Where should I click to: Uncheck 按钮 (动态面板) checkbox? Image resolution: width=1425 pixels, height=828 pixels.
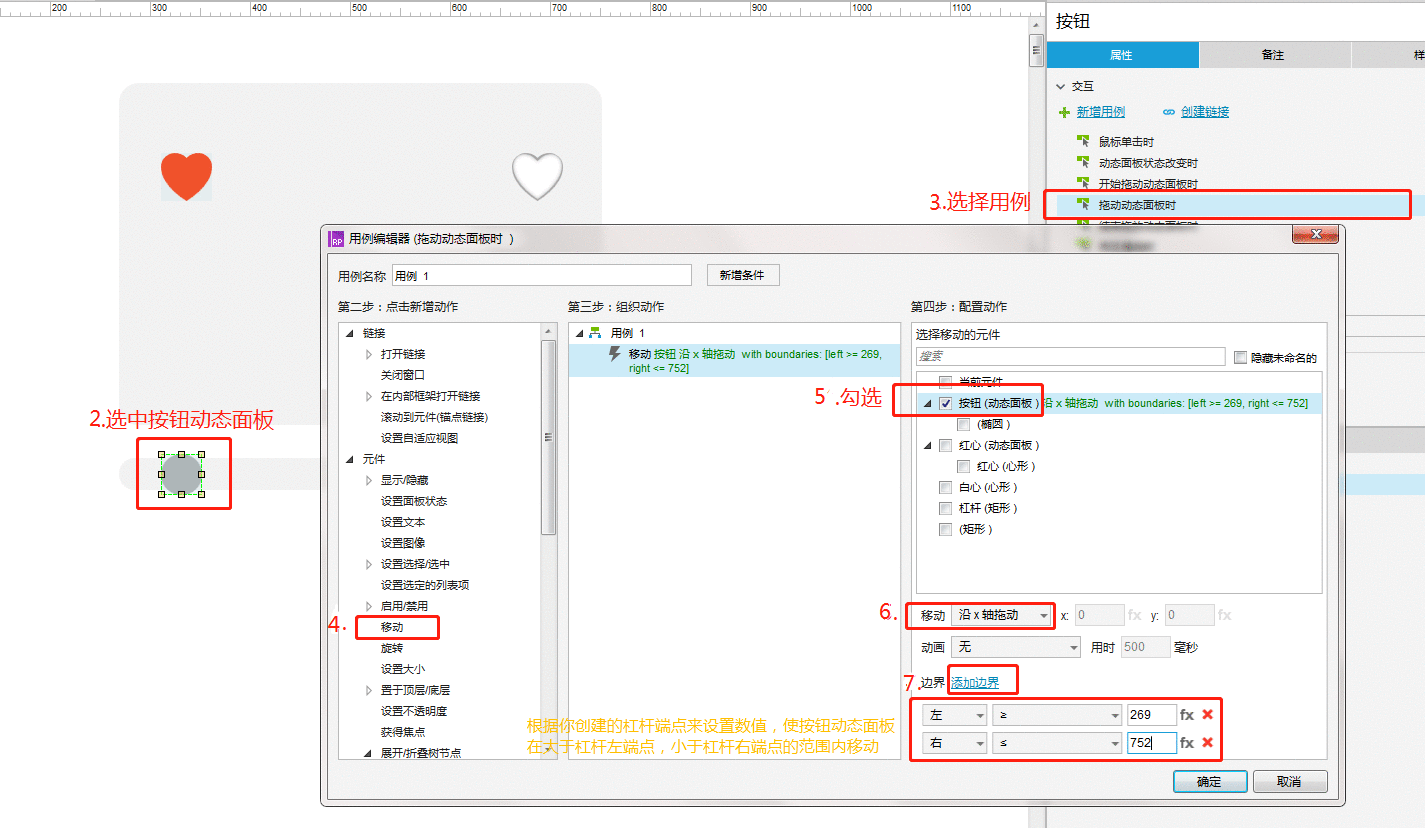click(x=945, y=403)
